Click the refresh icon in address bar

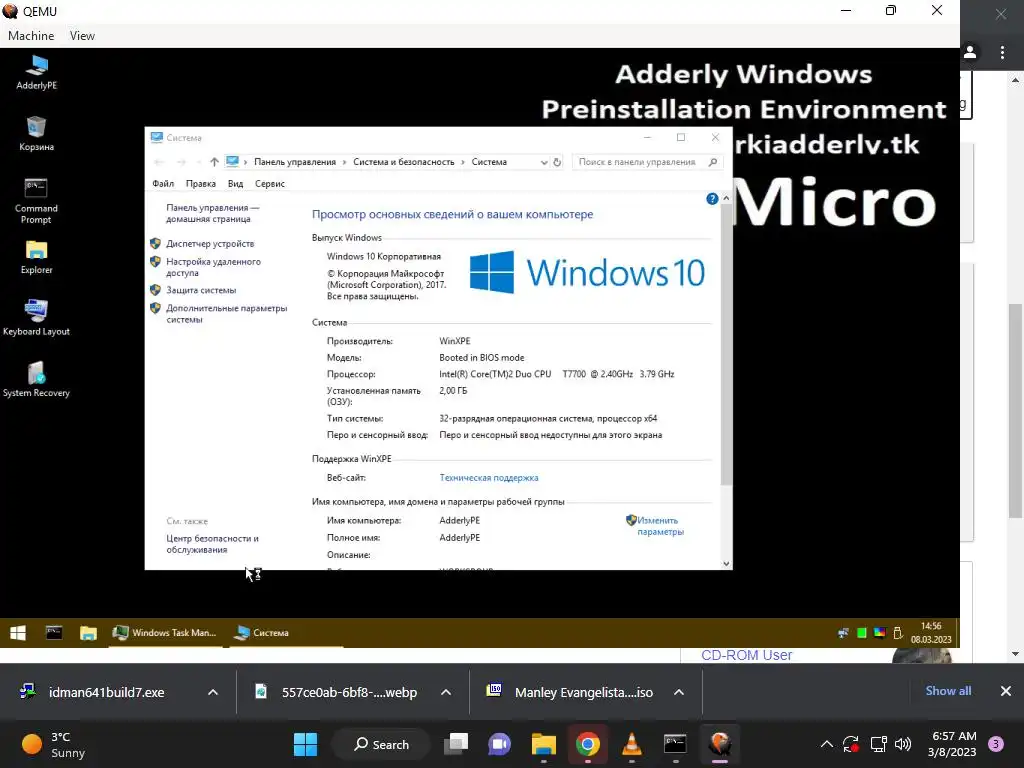point(557,162)
